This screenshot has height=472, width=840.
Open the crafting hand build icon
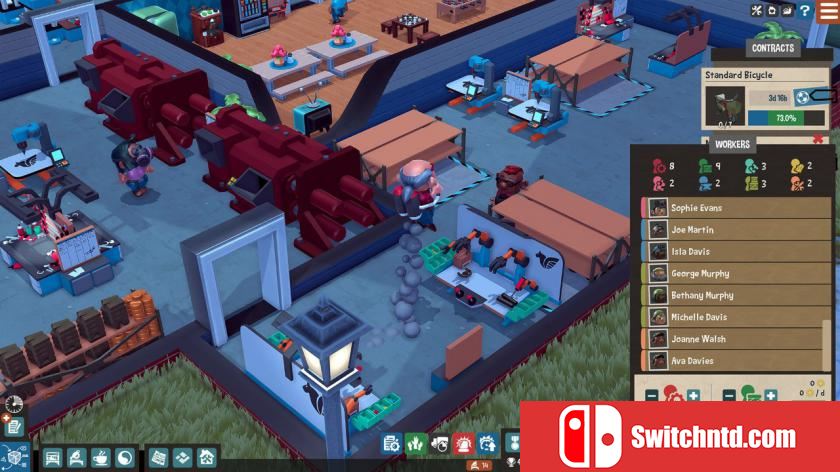tap(77, 458)
